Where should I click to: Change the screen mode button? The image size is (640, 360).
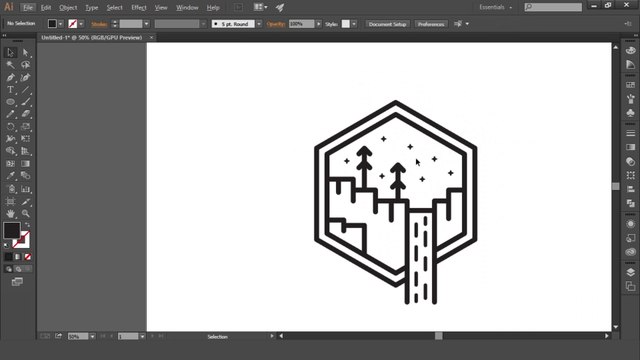pyautogui.click(x=17, y=282)
